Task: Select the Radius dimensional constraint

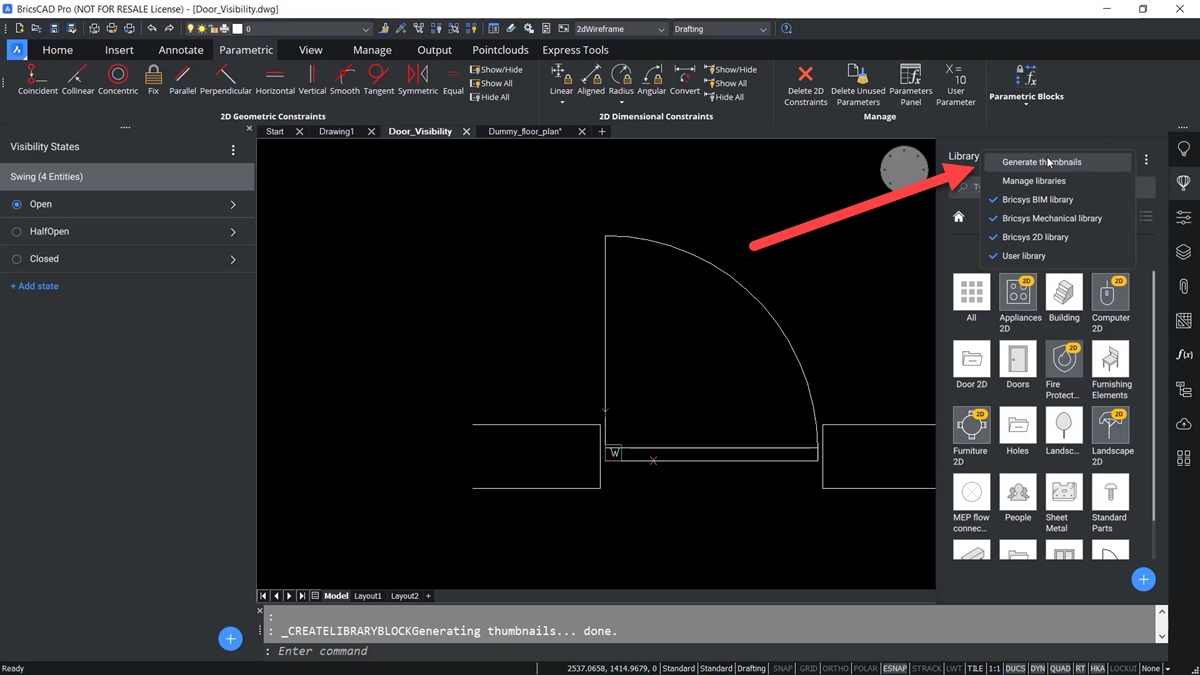Action: [621, 80]
